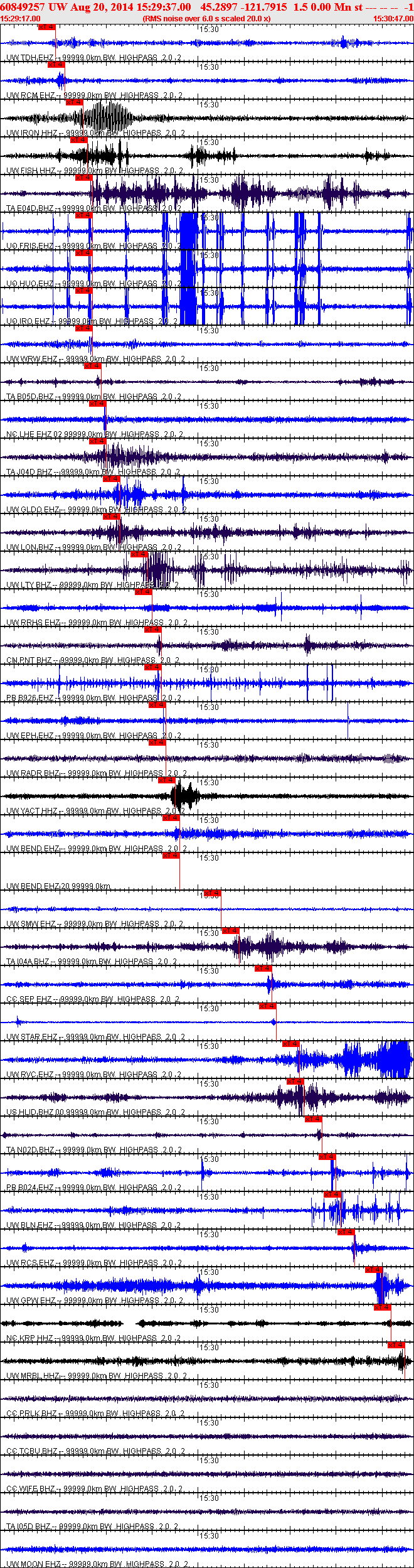Viewport: 414px width, 1568px height.
Task: Click the red pick flag above UW.SMW.EHZ trace
Action: point(212,893)
